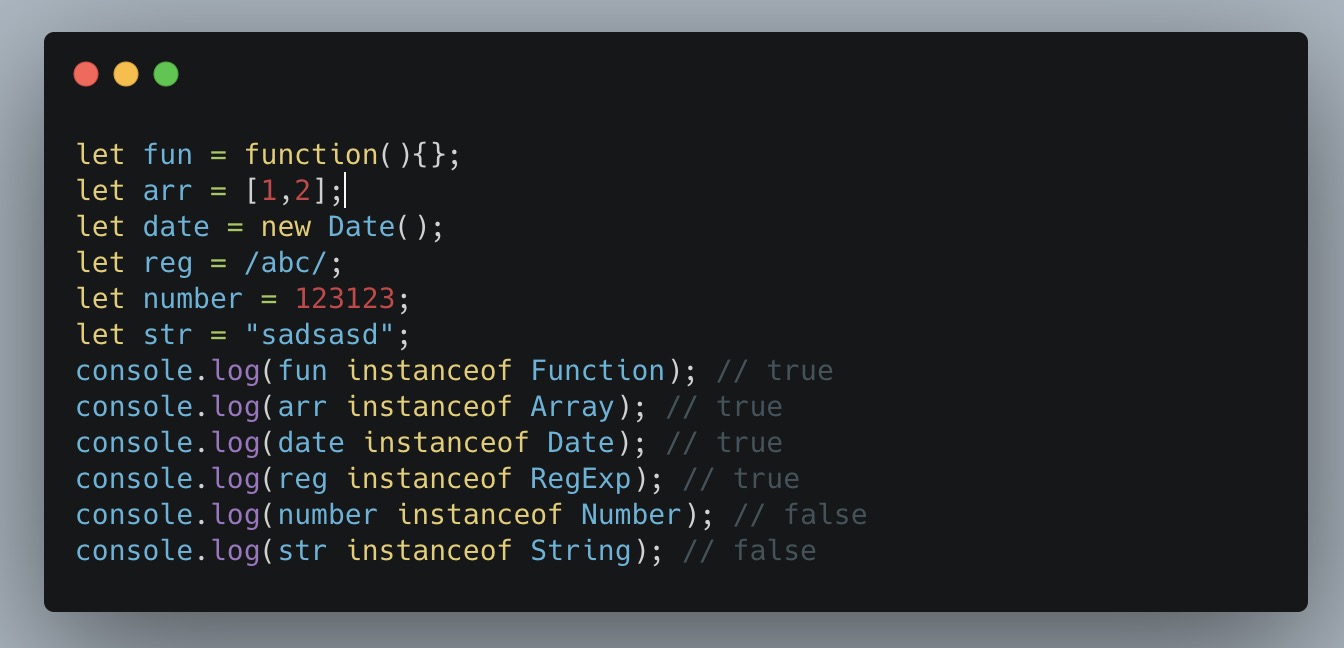Click 'Date' in the new Date() expression
Viewport: 1344px width, 648px height.
[x=361, y=227]
